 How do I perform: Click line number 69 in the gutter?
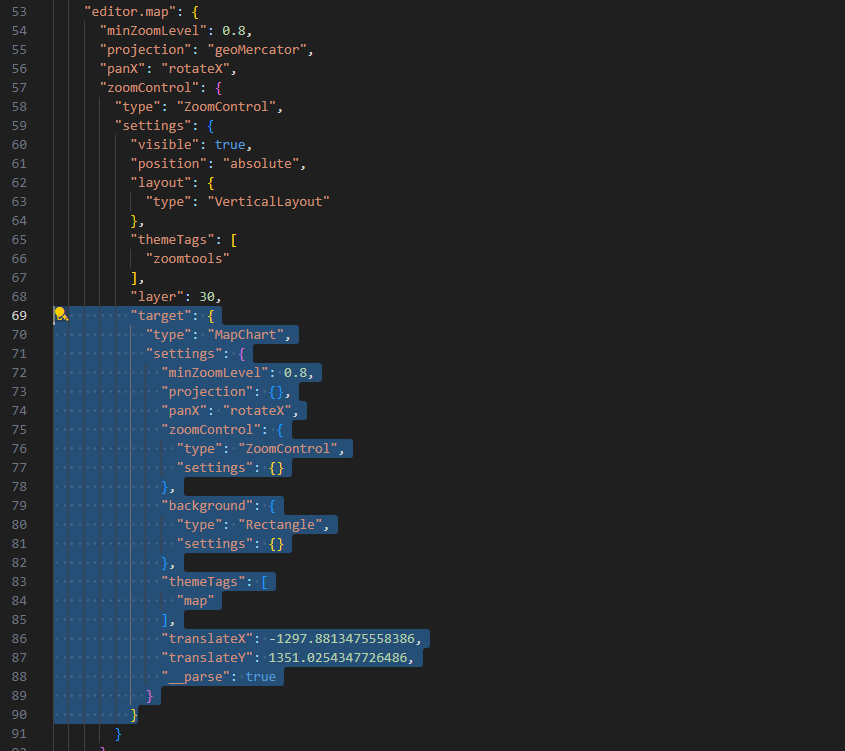pos(20,314)
